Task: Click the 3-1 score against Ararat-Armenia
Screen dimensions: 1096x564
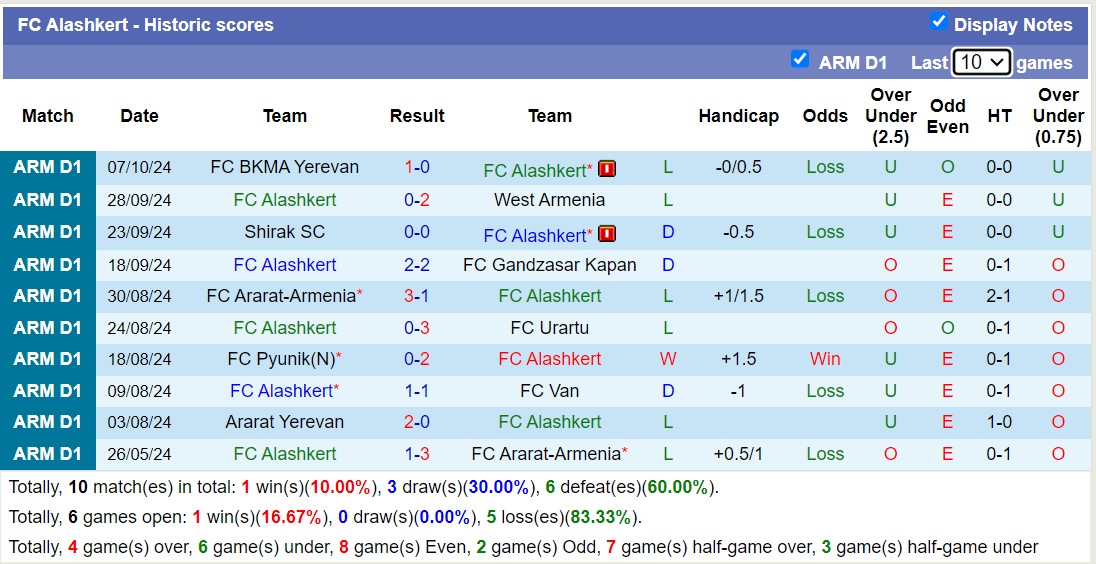Action: point(417,296)
